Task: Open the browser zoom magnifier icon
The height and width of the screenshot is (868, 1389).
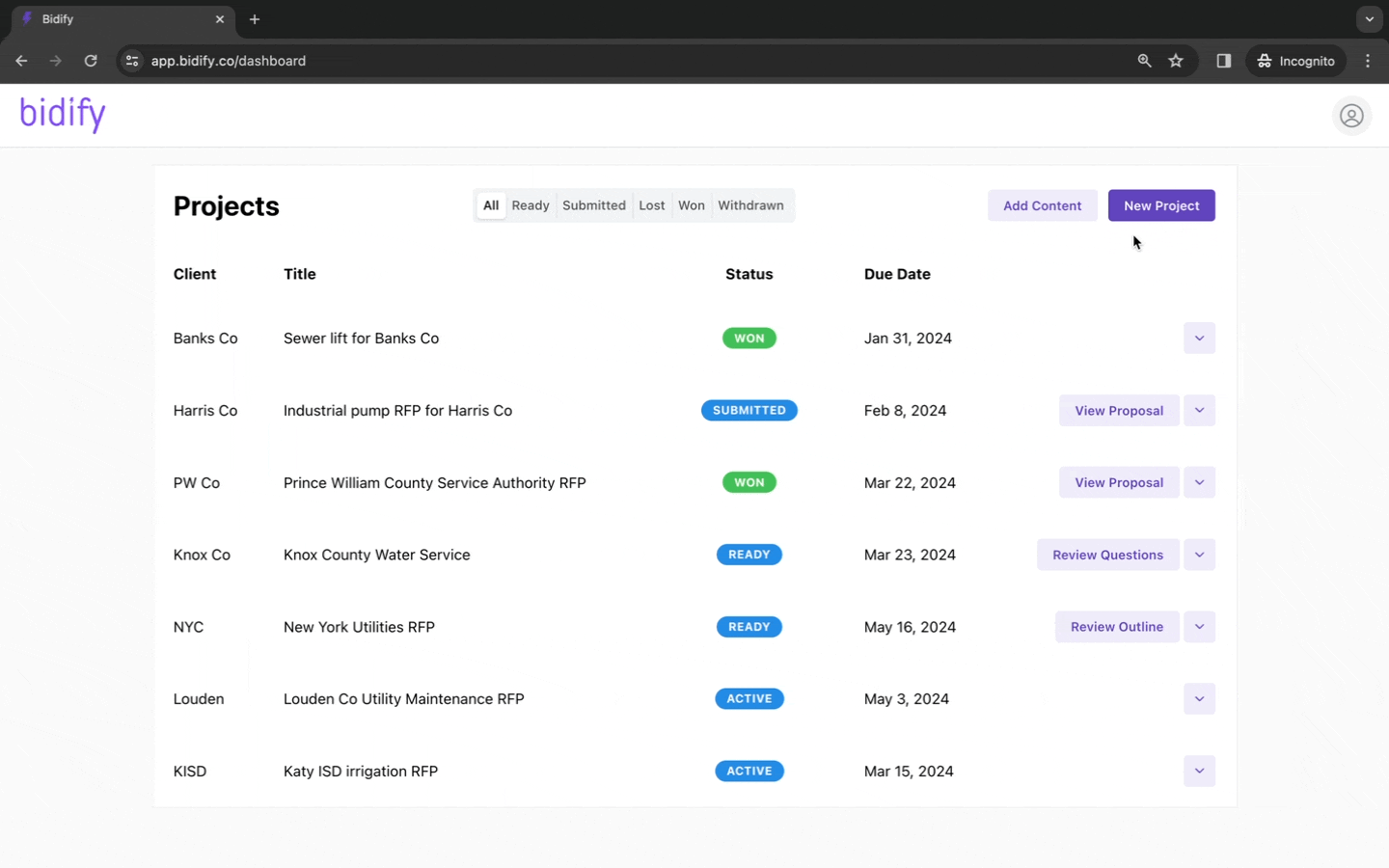Action: pyautogui.click(x=1144, y=61)
